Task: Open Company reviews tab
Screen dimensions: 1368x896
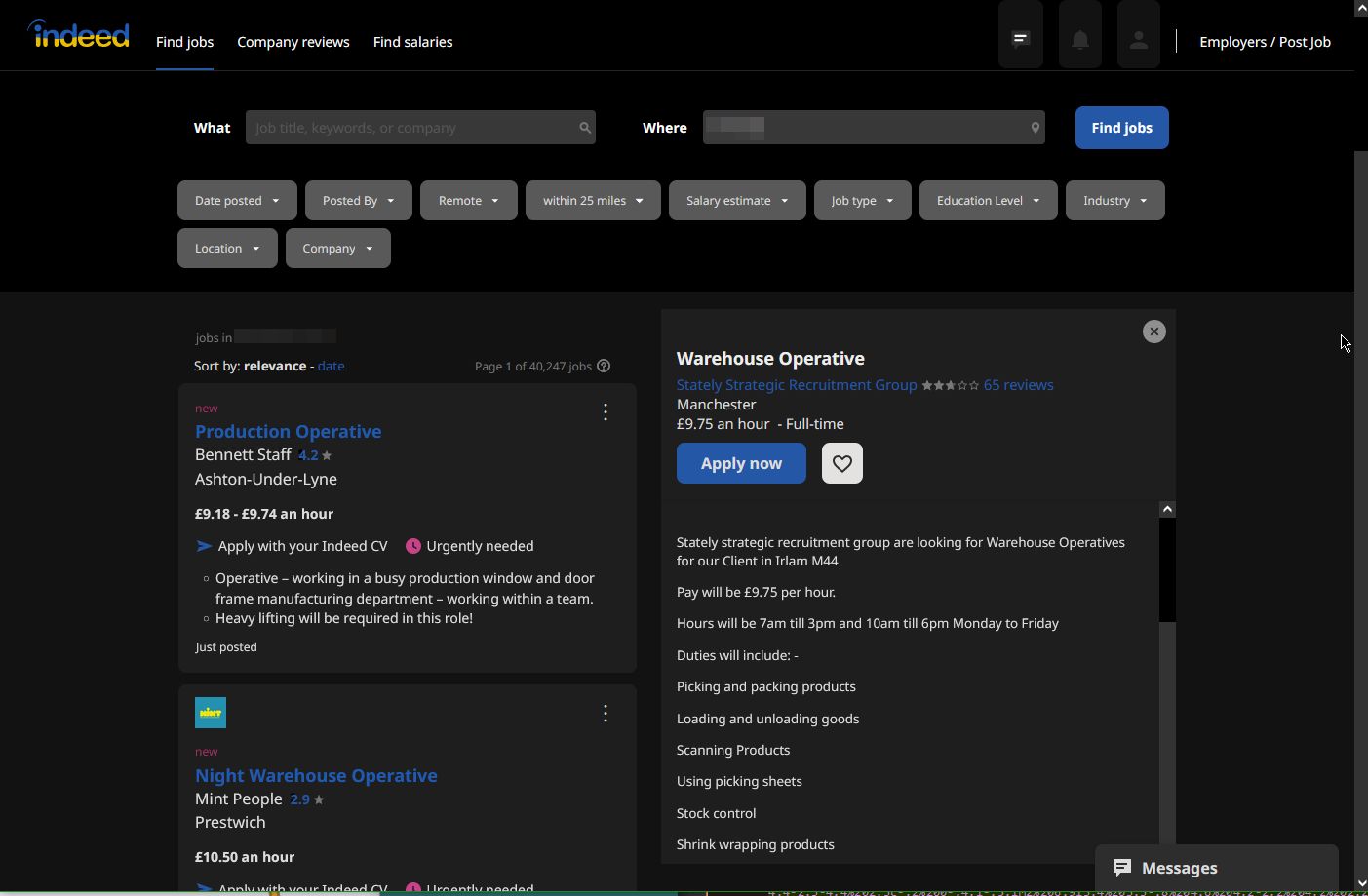Action: [x=293, y=42]
